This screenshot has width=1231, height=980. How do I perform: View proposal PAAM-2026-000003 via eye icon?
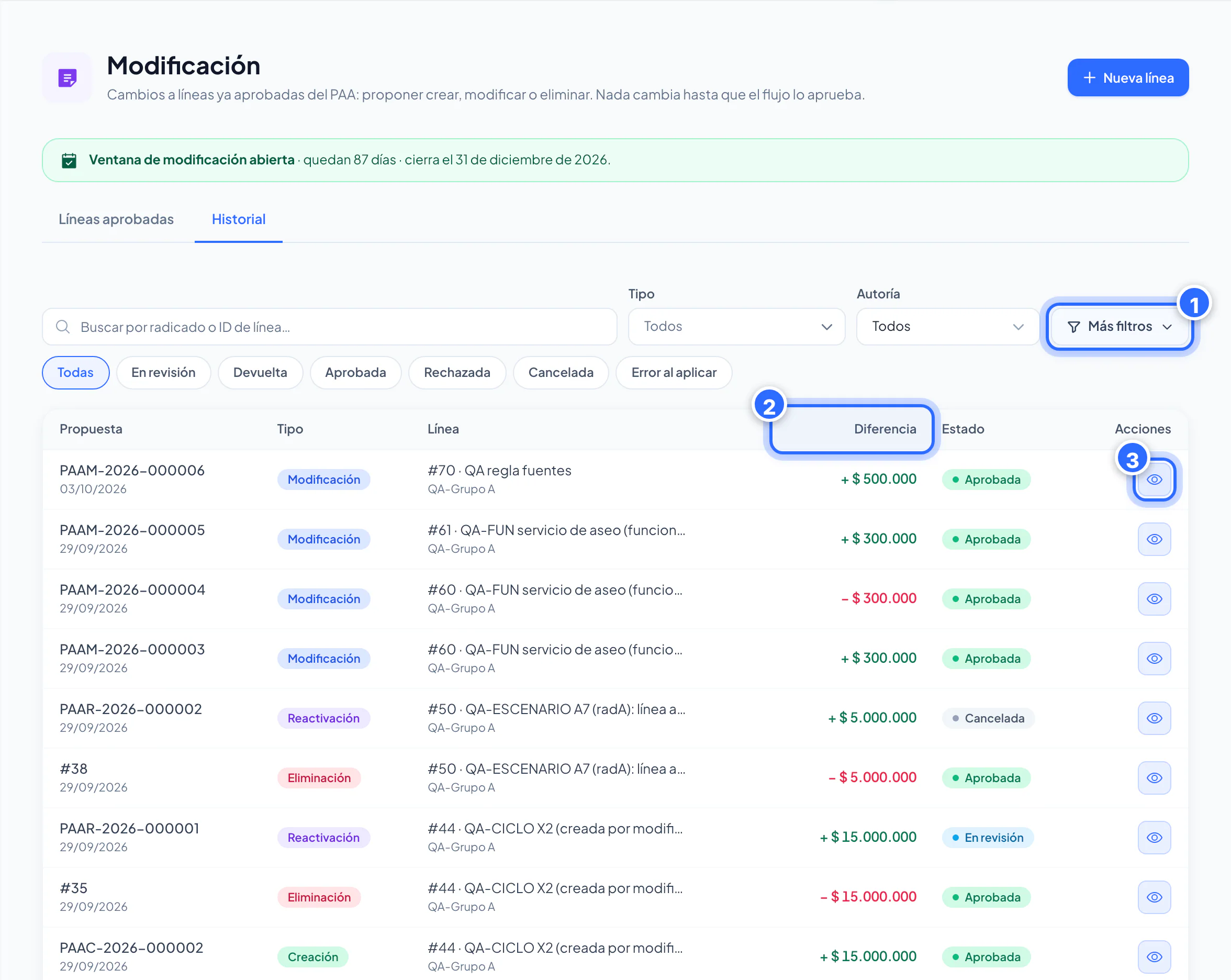[1154, 659]
